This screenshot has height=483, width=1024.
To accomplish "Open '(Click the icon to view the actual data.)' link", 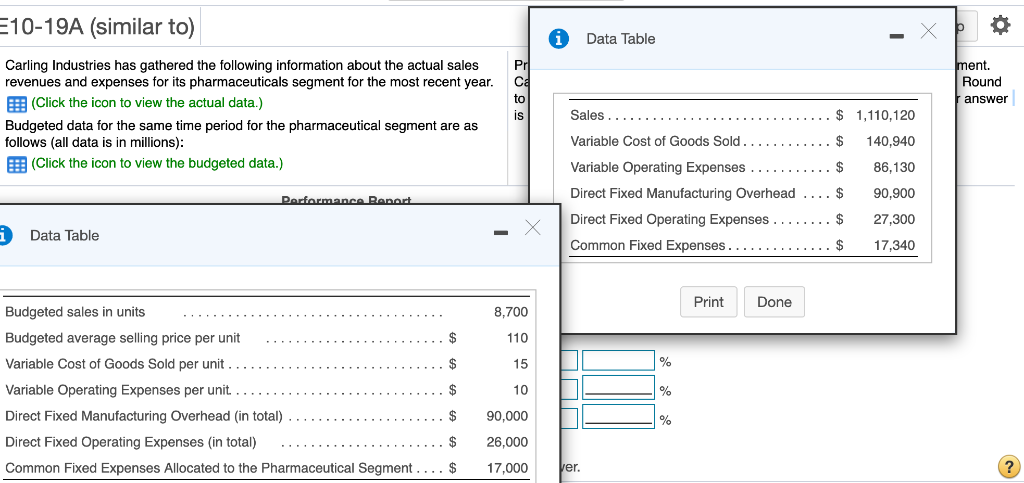I will 147,103.
